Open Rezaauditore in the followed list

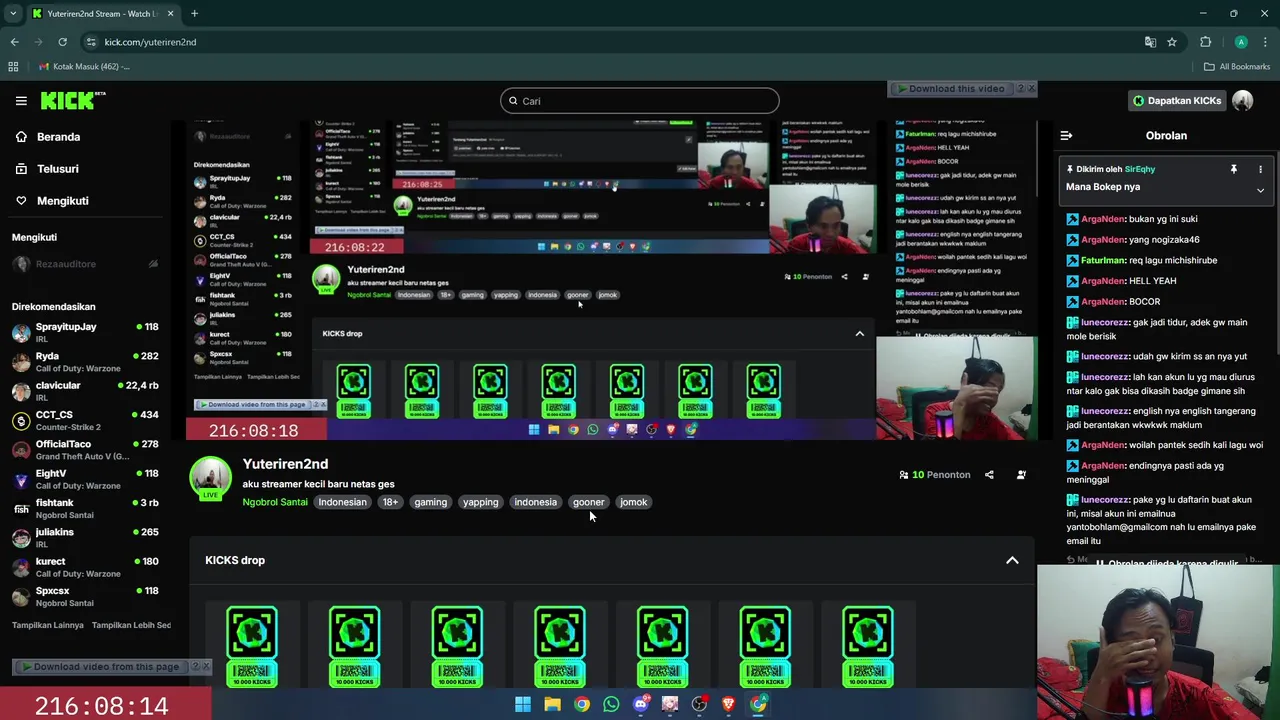tap(85, 264)
